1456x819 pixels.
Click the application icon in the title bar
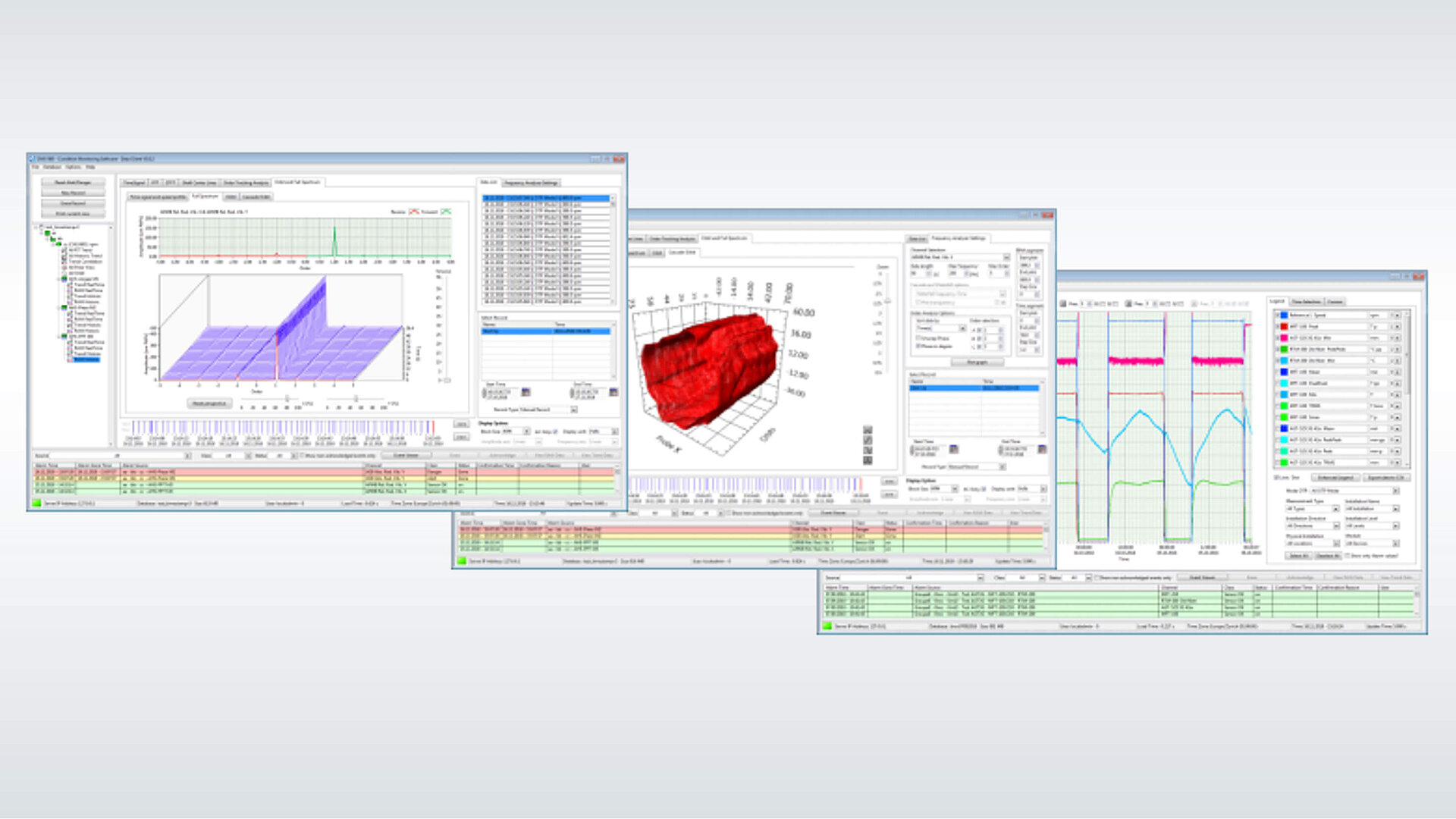click(x=34, y=160)
